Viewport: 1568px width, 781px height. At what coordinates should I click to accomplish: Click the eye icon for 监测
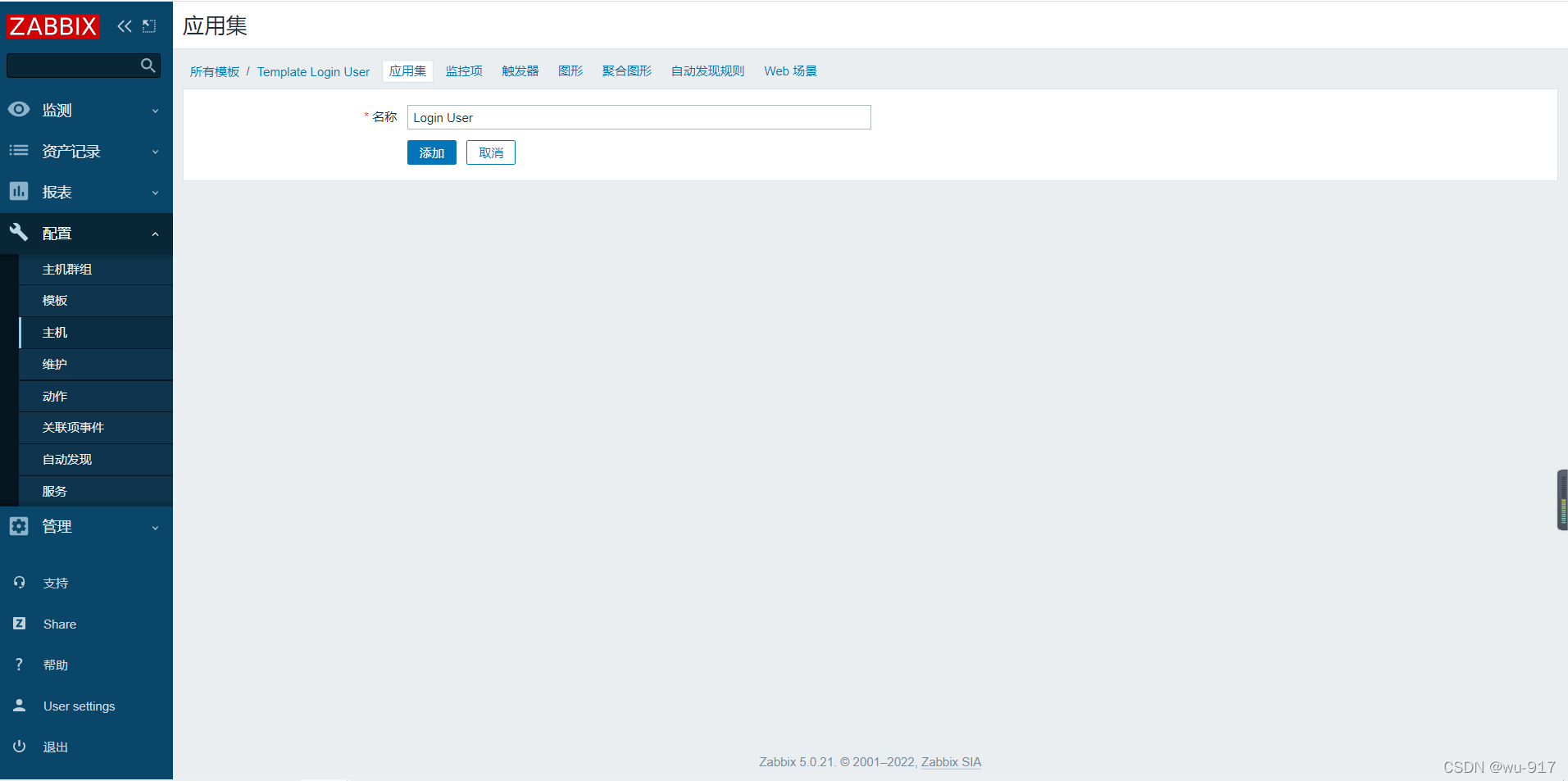(x=19, y=109)
